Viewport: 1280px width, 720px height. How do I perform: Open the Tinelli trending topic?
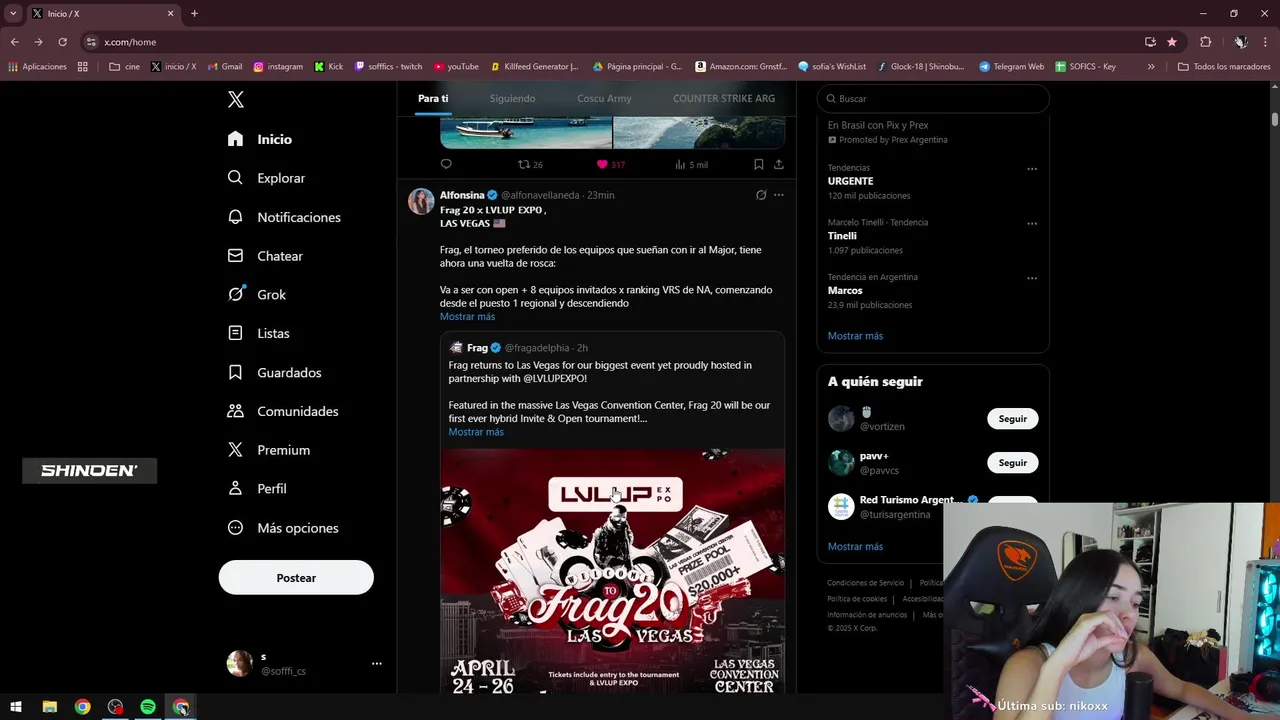coord(842,236)
